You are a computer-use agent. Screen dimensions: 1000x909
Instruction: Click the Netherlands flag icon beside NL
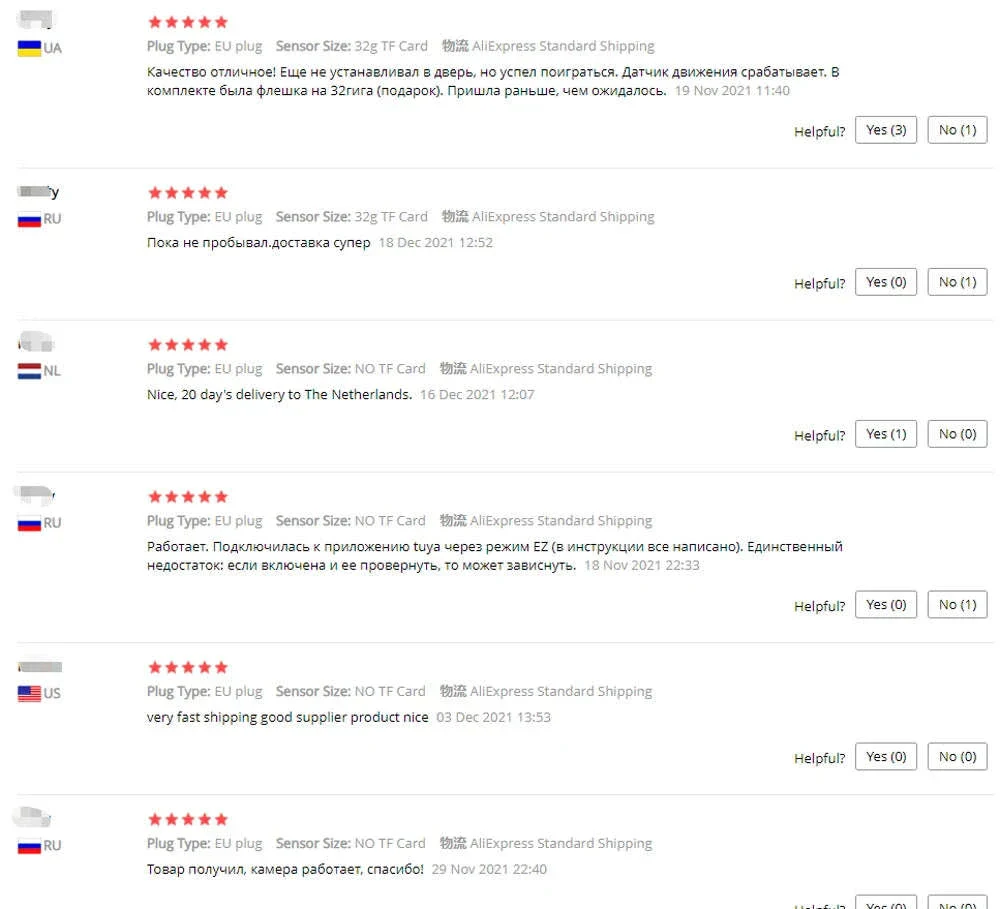(x=29, y=371)
